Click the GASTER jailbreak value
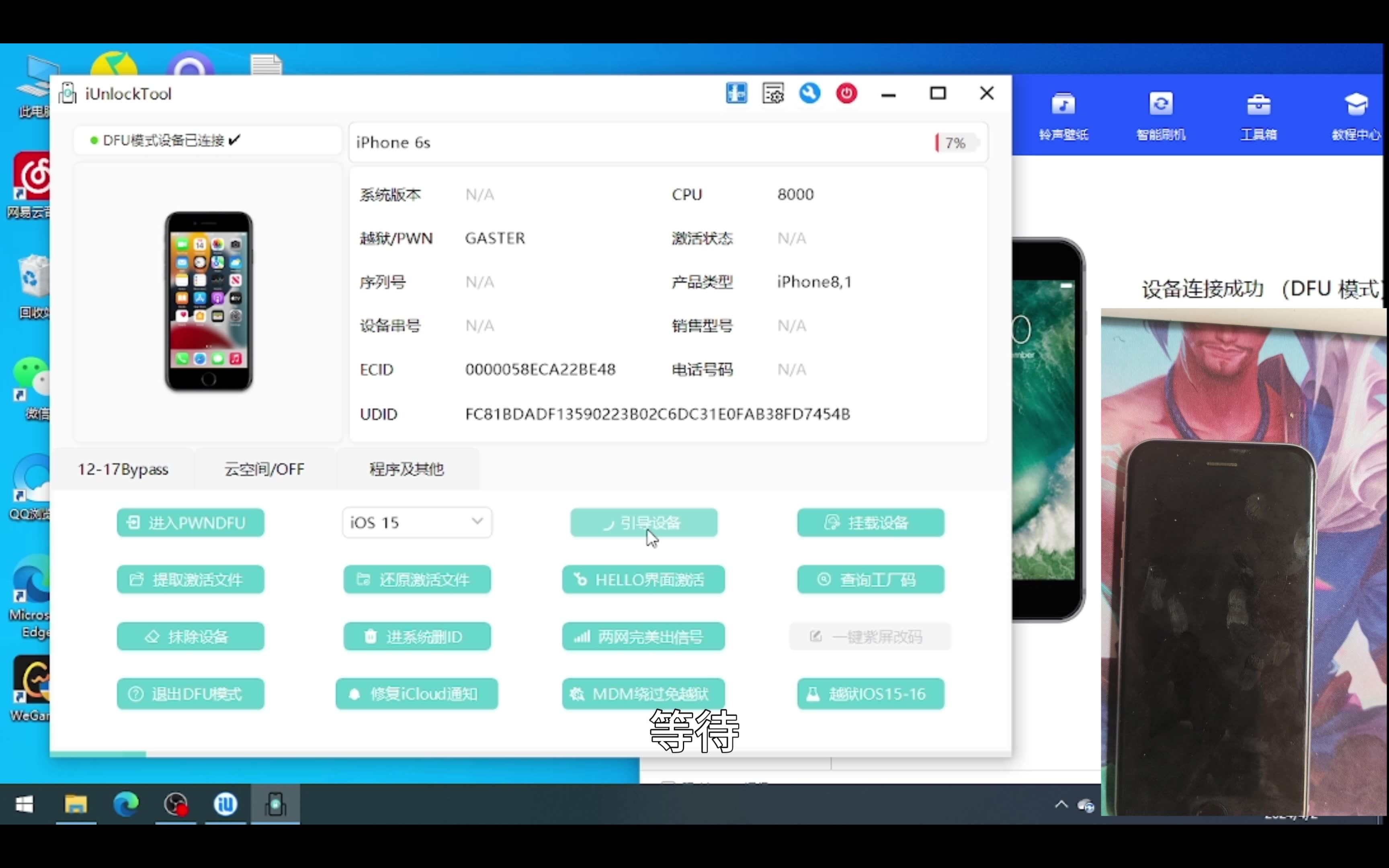1389x868 pixels. pyautogui.click(x=495, y=237)
